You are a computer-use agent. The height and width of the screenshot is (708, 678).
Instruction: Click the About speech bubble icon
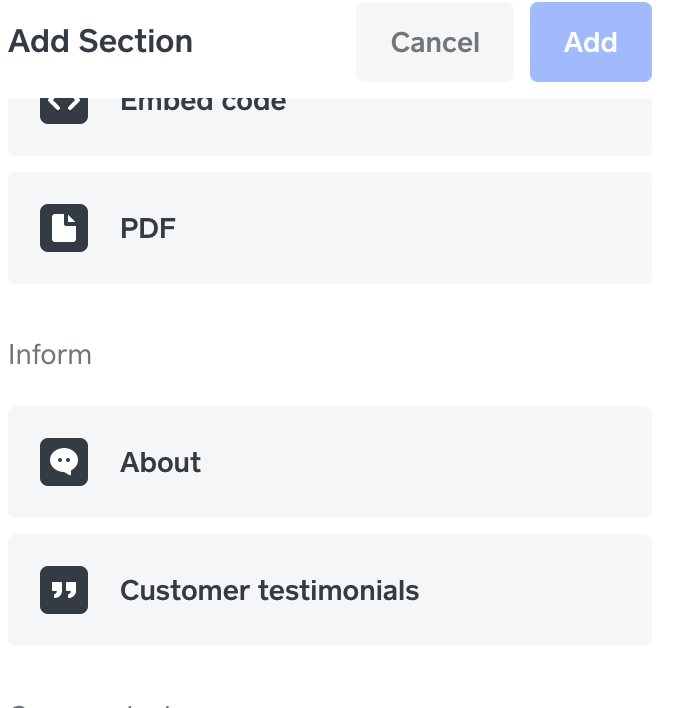(64, 462)
